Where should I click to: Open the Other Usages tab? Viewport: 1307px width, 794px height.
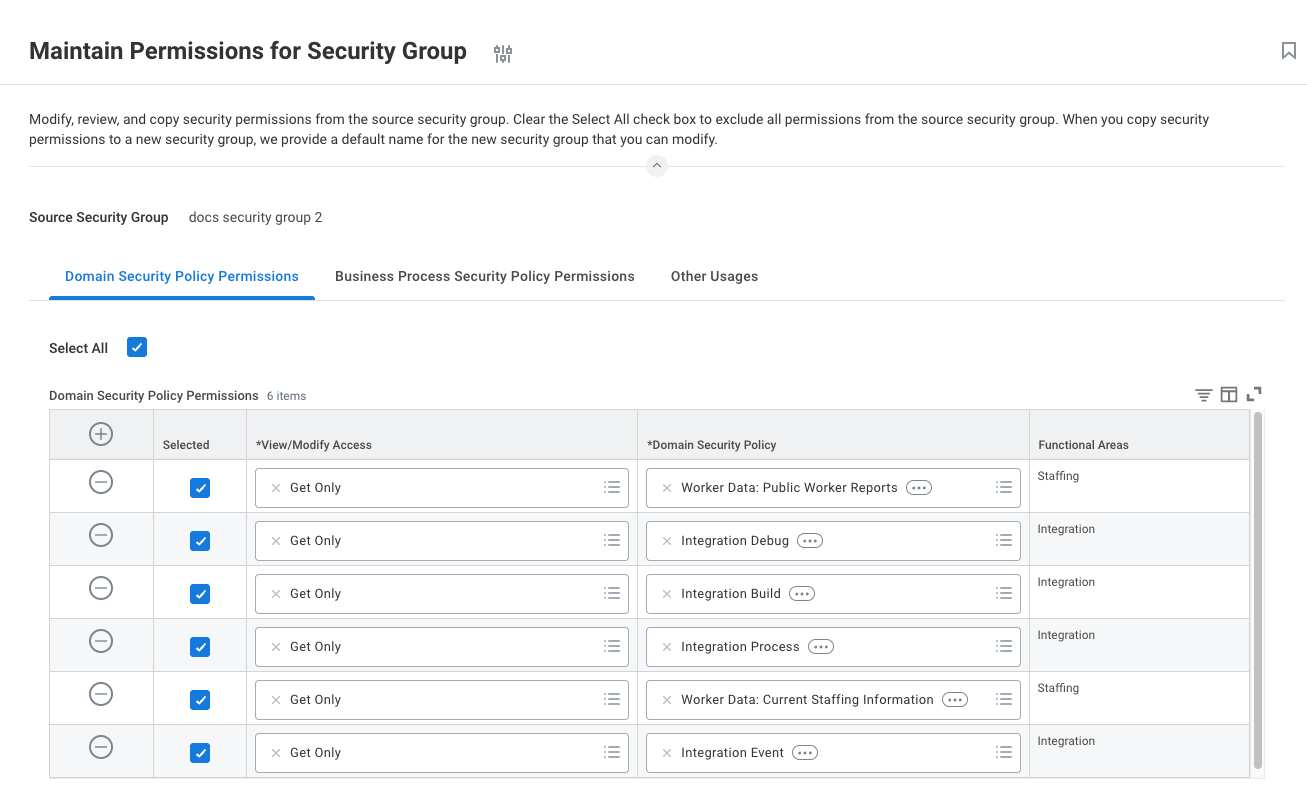(714, 276)
